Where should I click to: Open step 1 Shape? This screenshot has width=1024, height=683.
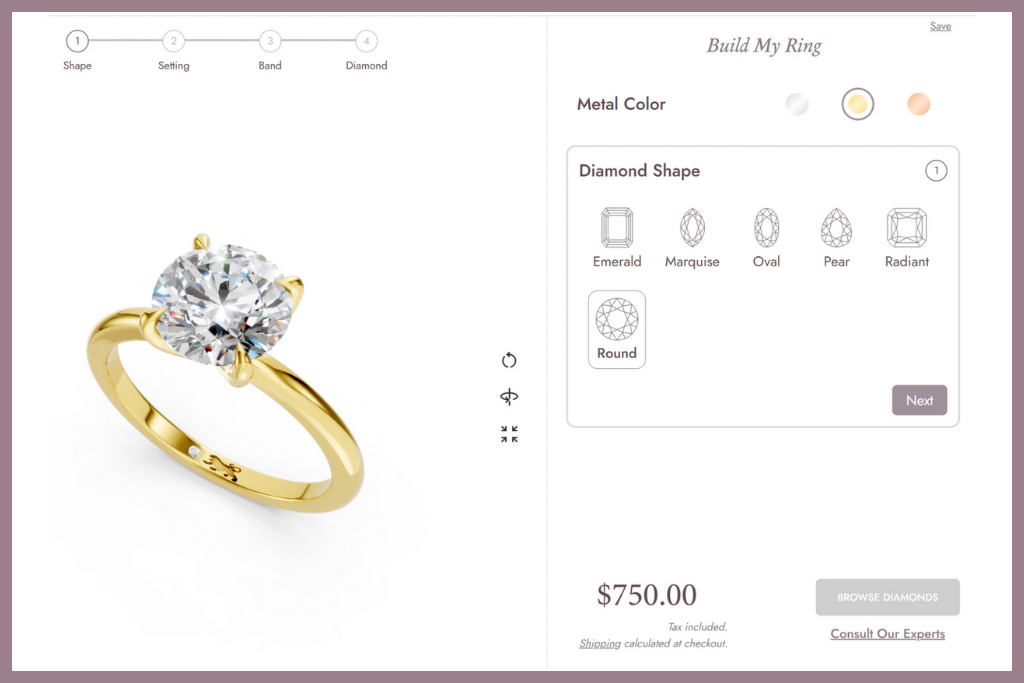click(x=77, y=41)
